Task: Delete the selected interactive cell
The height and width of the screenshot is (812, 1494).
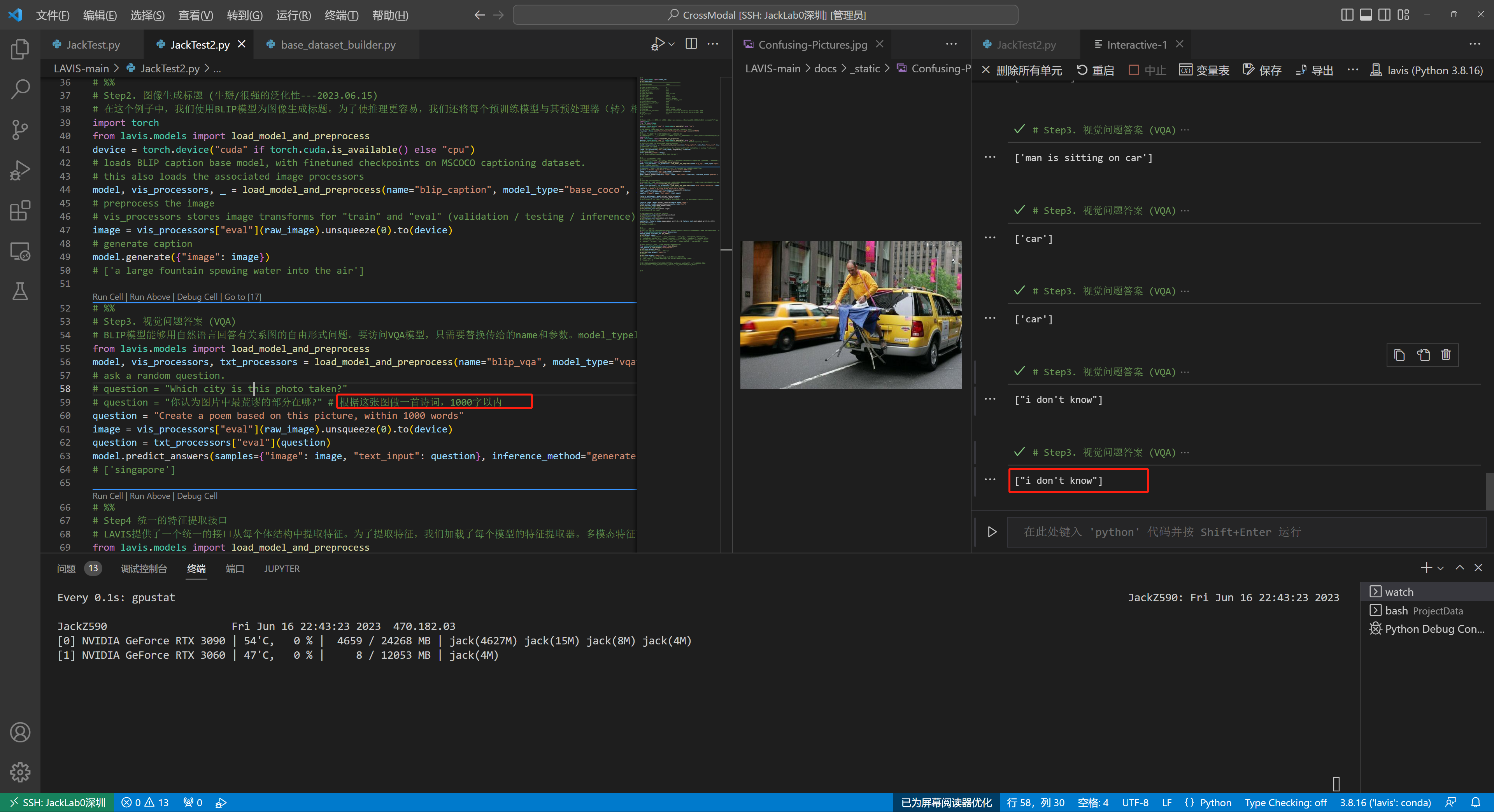Action: click(1446, 355)
